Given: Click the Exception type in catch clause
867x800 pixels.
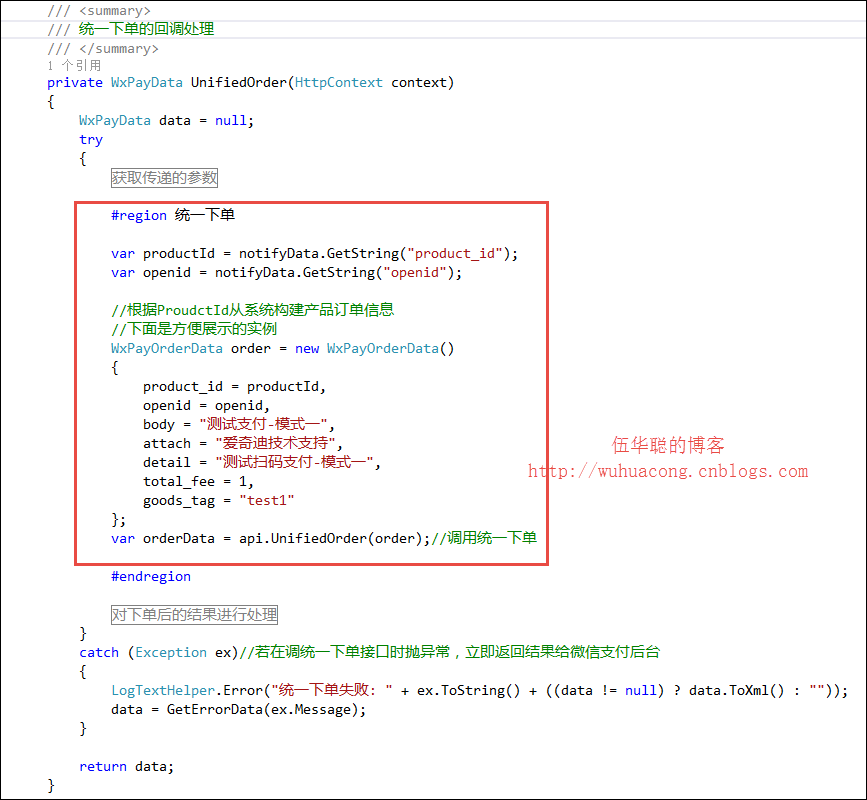Looking at the screenshot, I should (171, 653).
